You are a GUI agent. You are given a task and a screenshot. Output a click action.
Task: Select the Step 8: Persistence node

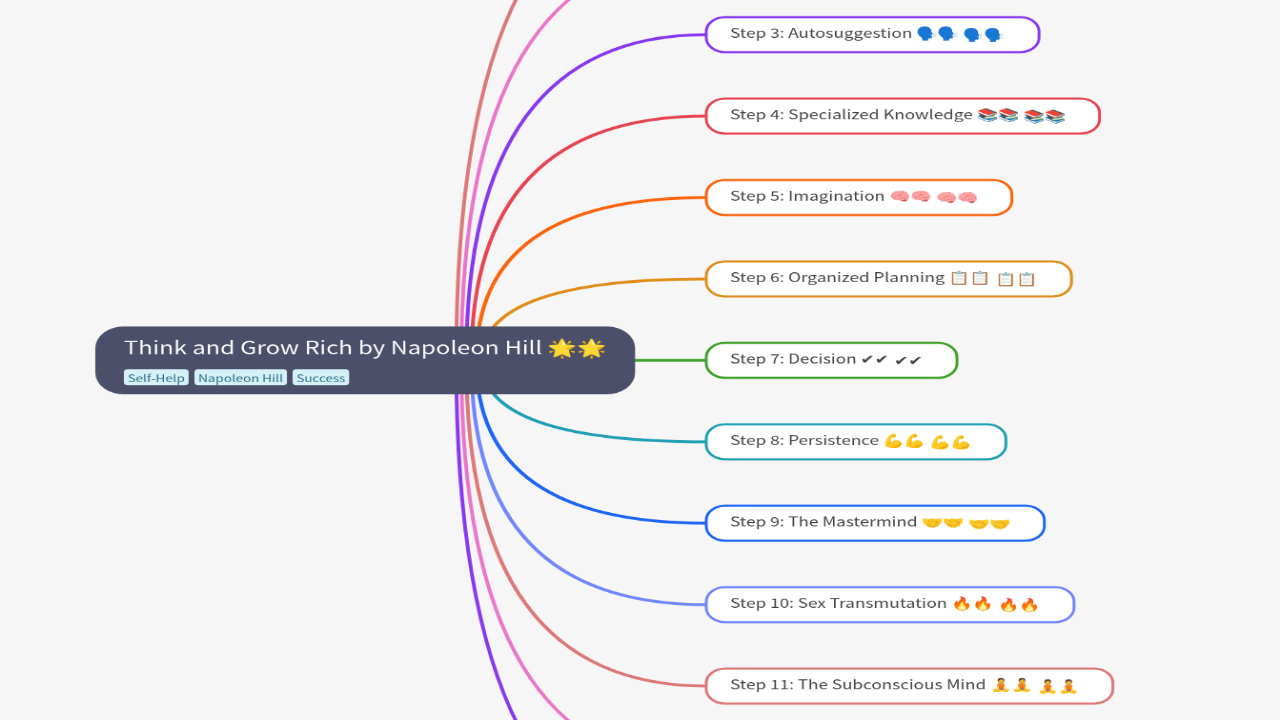(855, 442)
